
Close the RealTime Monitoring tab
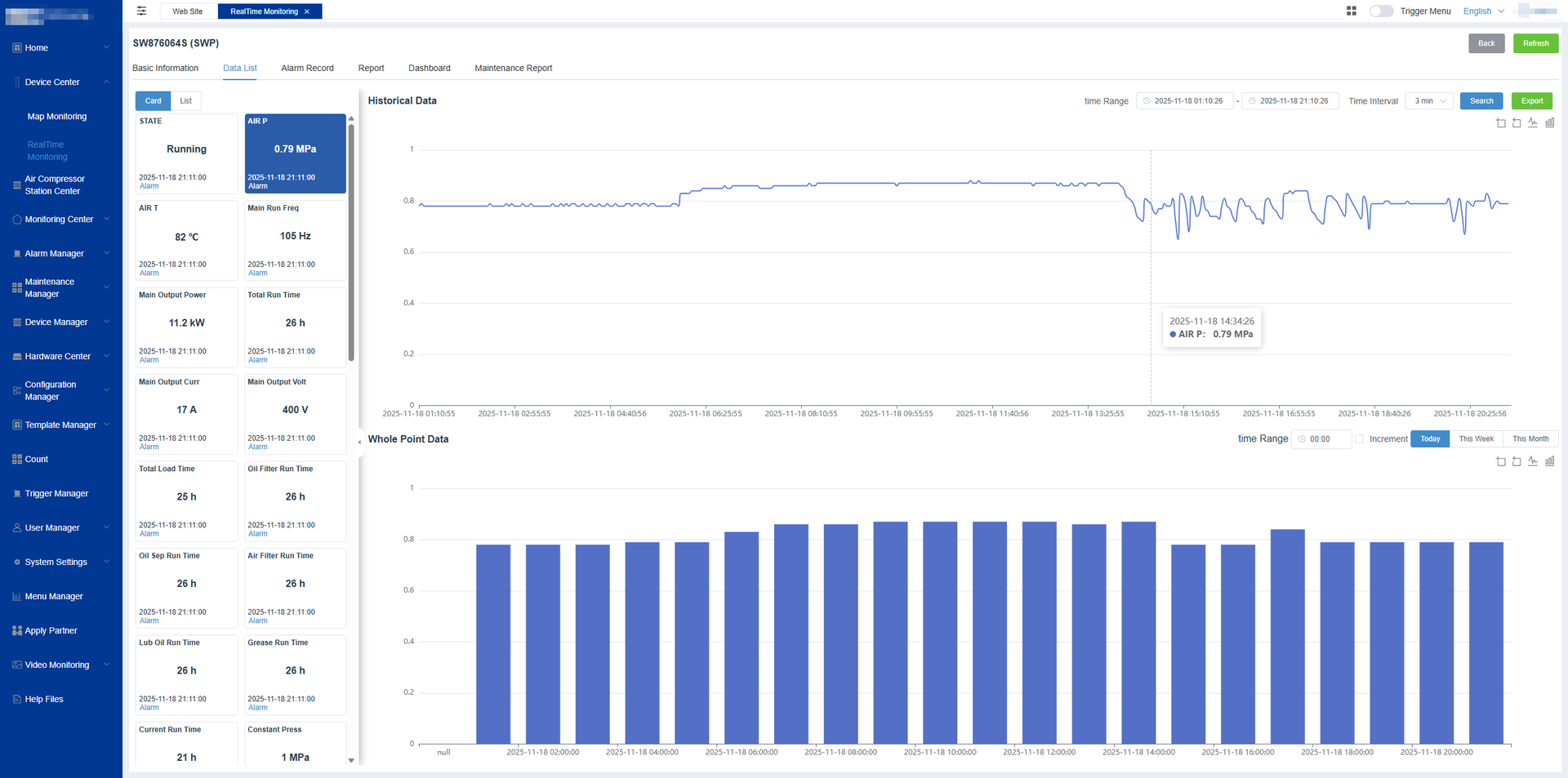coord(307,11)
